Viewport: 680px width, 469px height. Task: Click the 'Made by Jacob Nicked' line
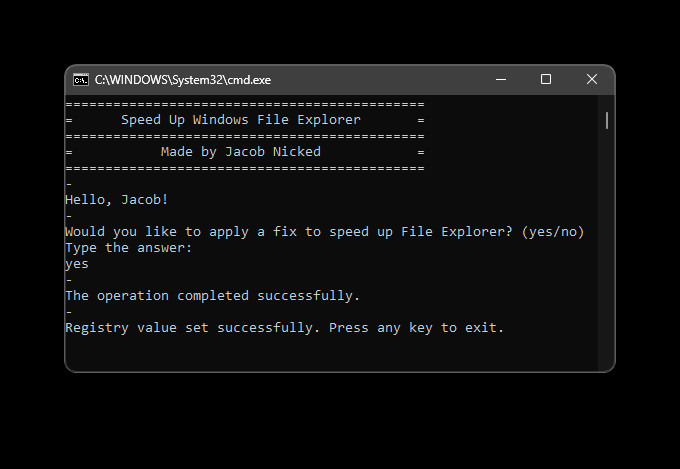click(240, 152)
